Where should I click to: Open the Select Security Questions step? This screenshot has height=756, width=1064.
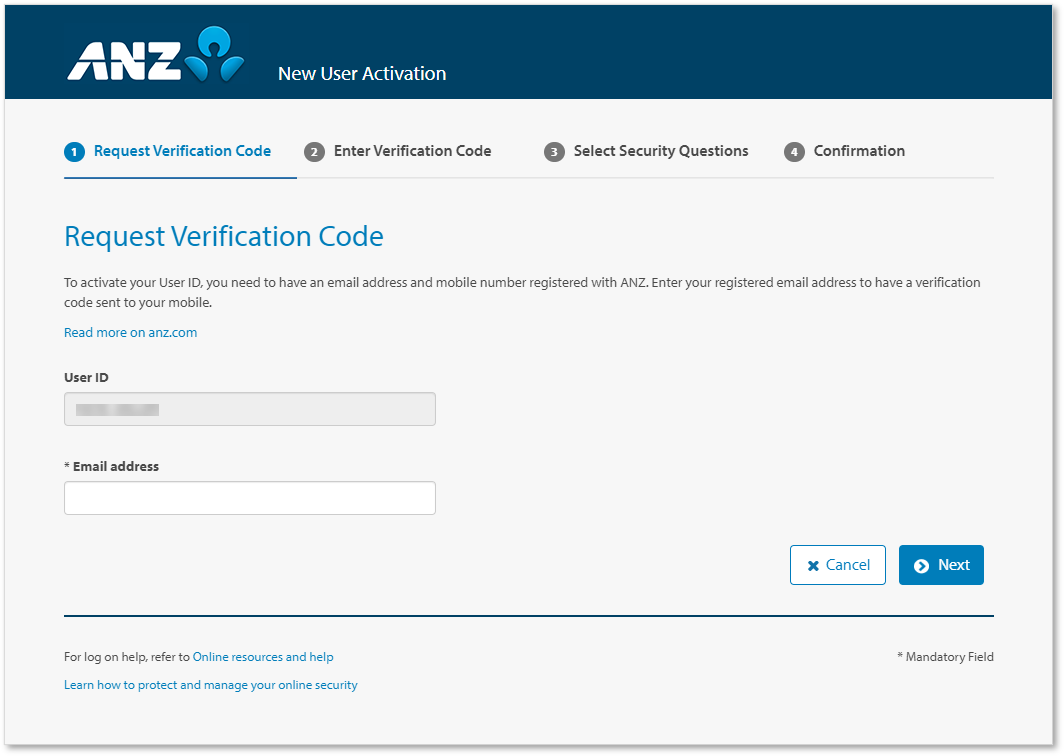tap(661, 151)
